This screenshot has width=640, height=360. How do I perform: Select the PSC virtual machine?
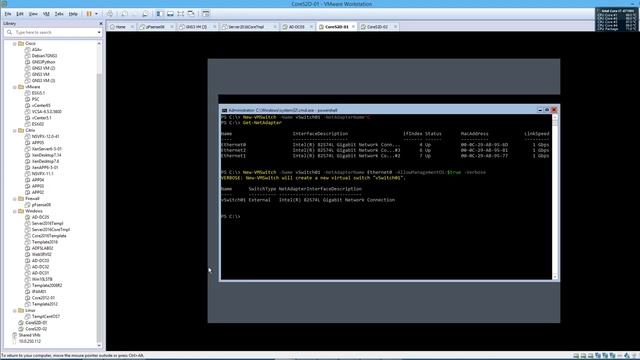36,99
